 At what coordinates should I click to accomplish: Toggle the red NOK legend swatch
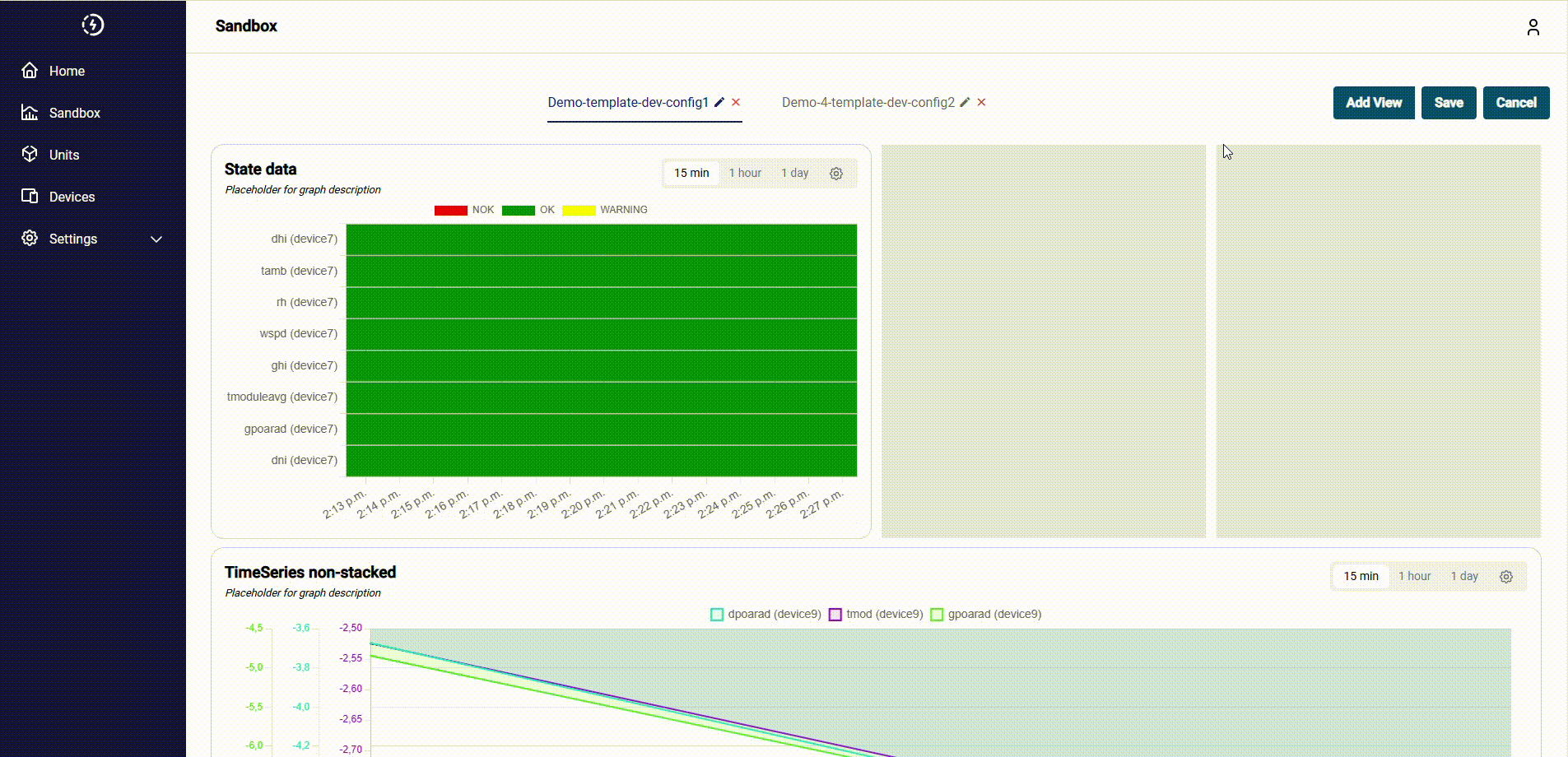pyautogui.click(x=451, y=210)
